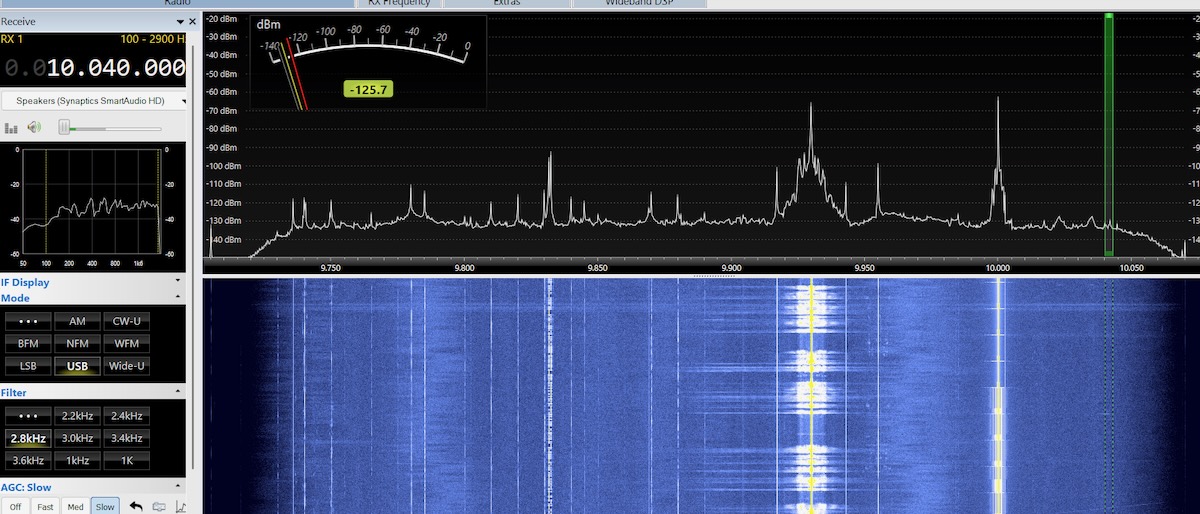Choose the 3.0kHz filter bandwidth
Screen dimensions: 1200x514
[77, 438]
